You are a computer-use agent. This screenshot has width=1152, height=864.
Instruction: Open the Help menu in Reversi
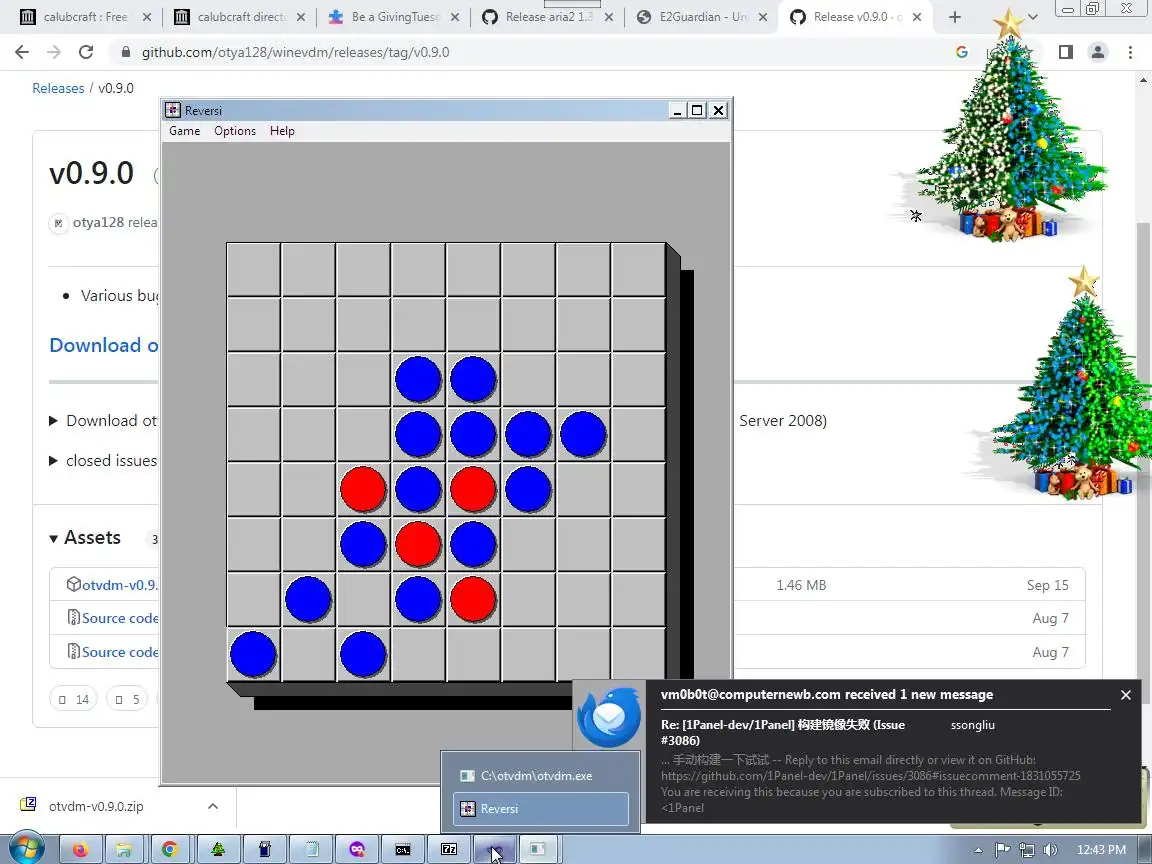[282, 131]
